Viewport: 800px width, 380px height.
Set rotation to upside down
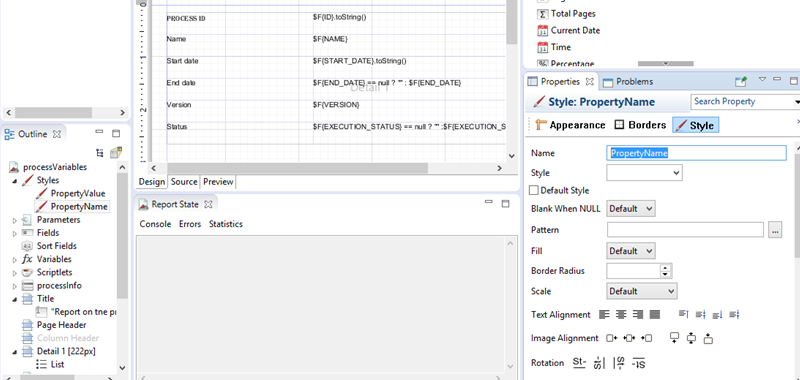coord(639,363)
